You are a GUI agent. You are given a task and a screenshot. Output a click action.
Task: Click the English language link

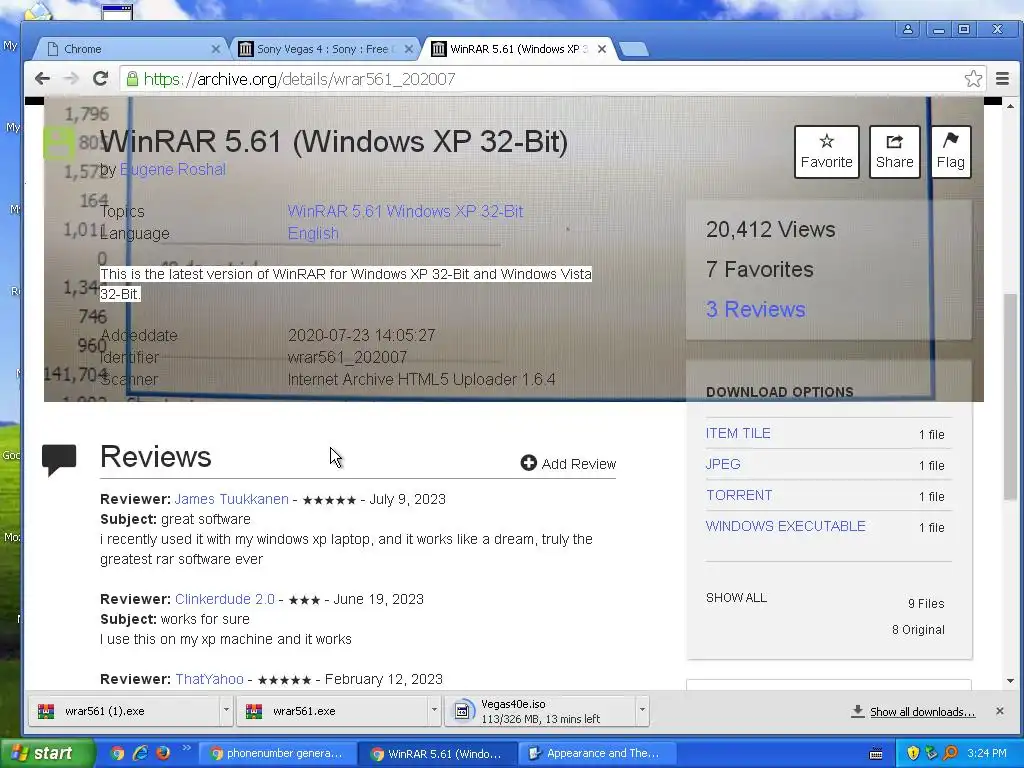[x=313, y=233]
